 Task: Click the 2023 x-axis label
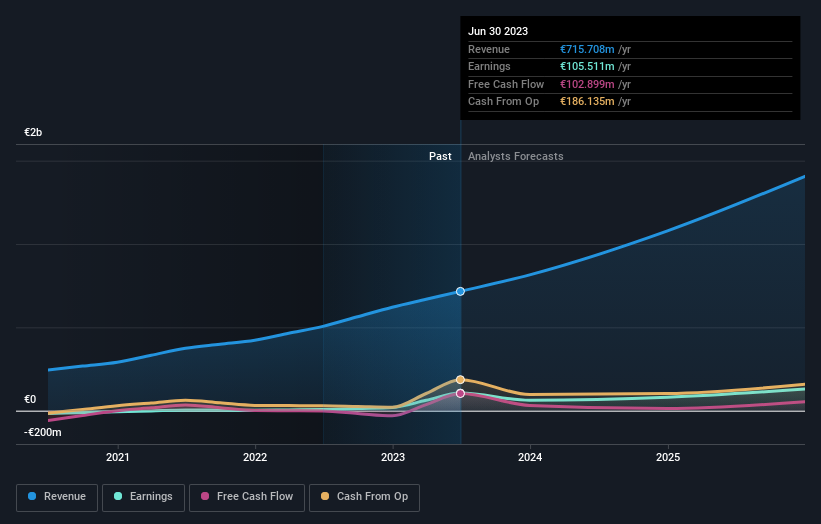[393, 457]
